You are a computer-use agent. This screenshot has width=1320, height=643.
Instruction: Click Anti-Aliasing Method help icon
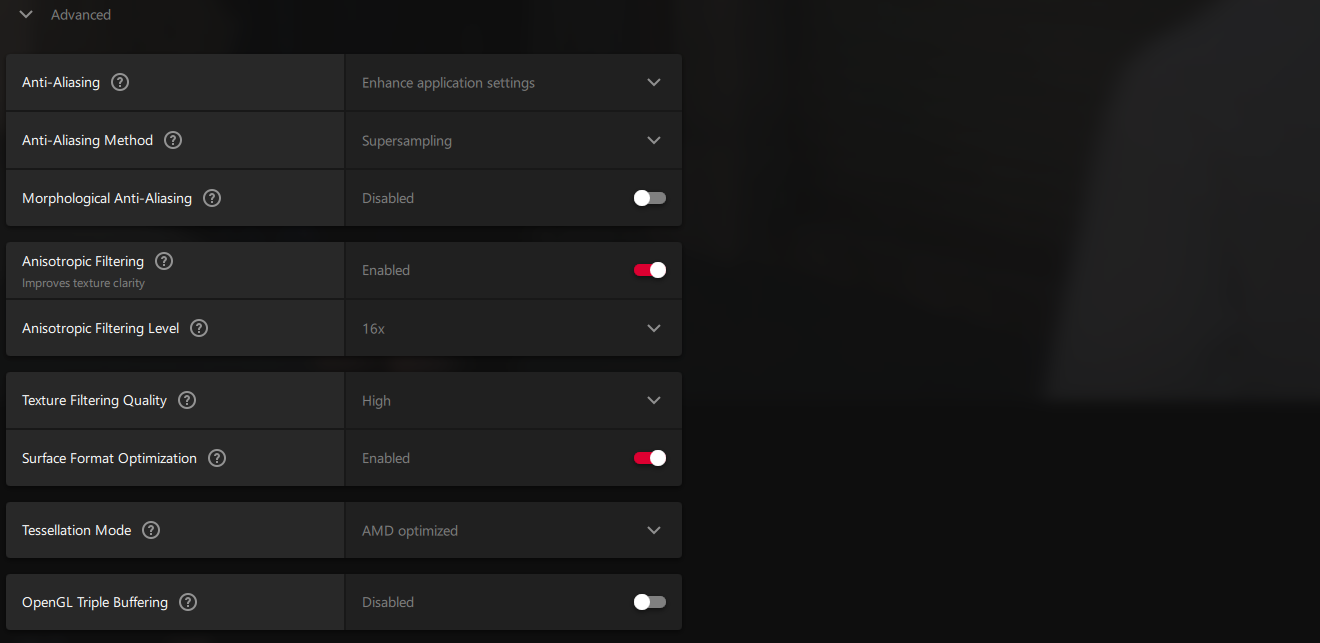173,140
